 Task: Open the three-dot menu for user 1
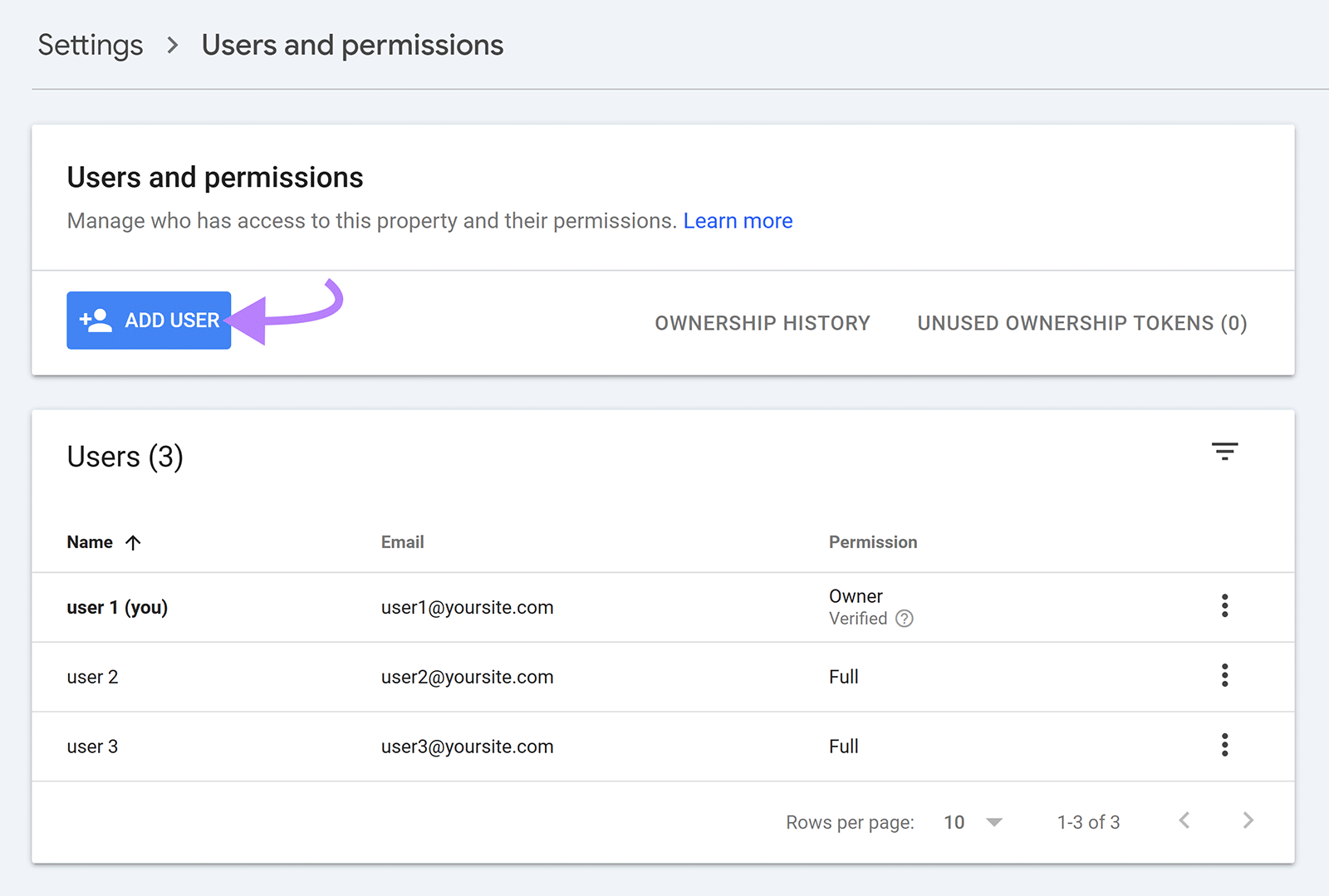[x=1225, y=606]
